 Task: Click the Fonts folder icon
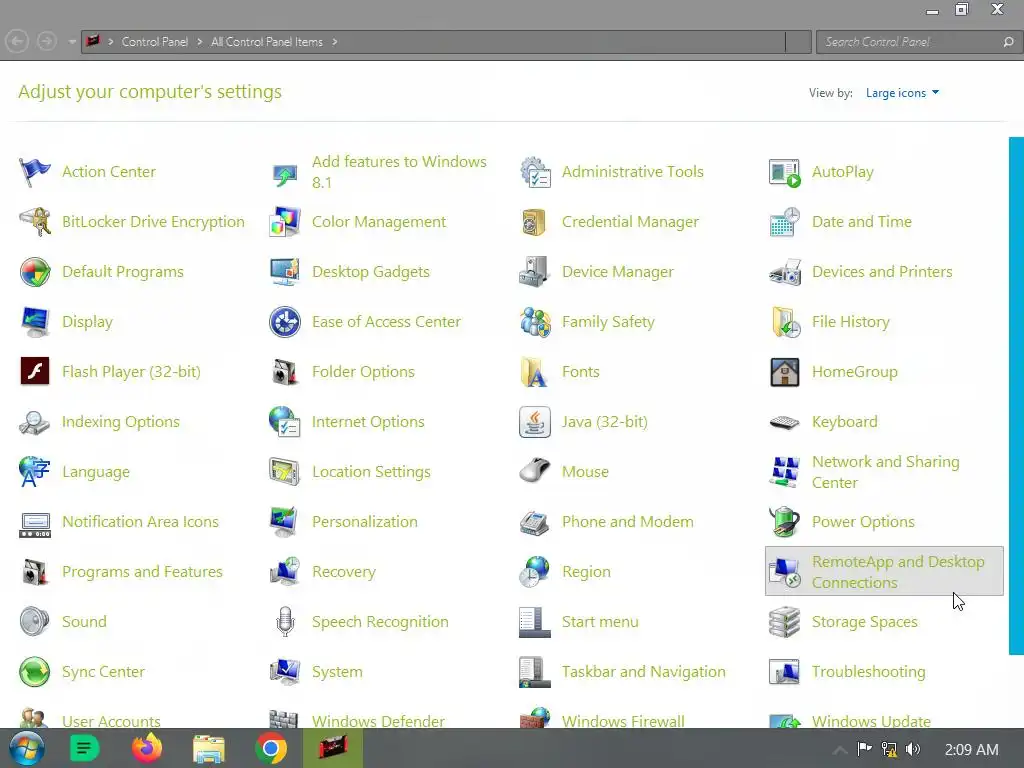click(x=535, y=372)
